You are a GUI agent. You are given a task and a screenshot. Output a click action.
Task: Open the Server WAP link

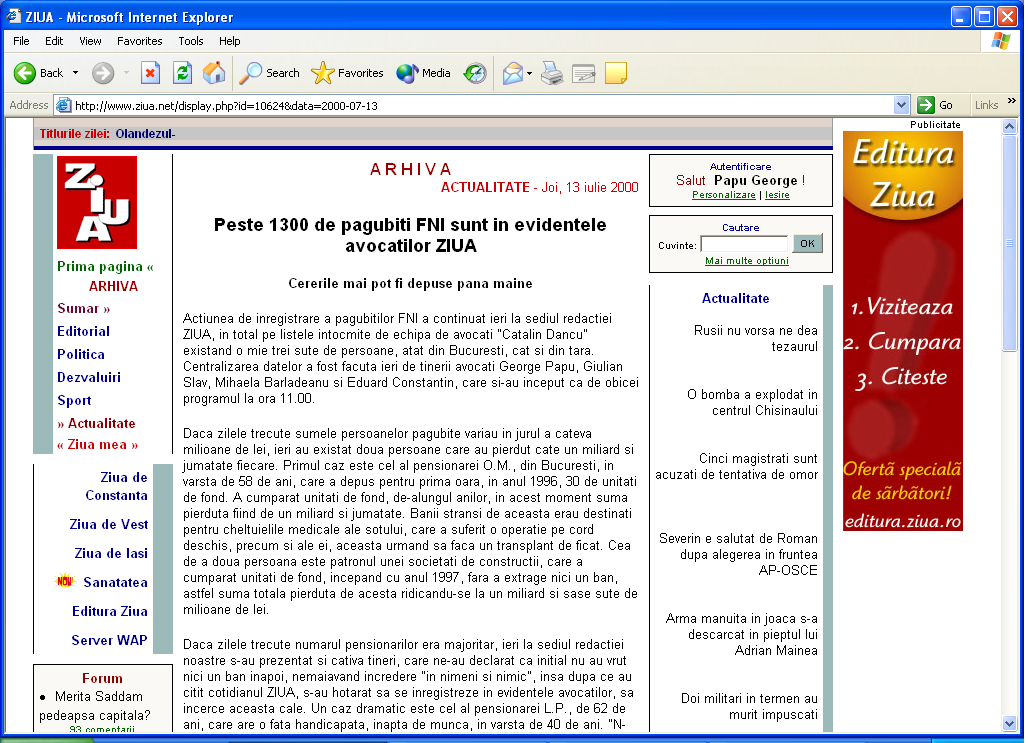pos(109,639)
